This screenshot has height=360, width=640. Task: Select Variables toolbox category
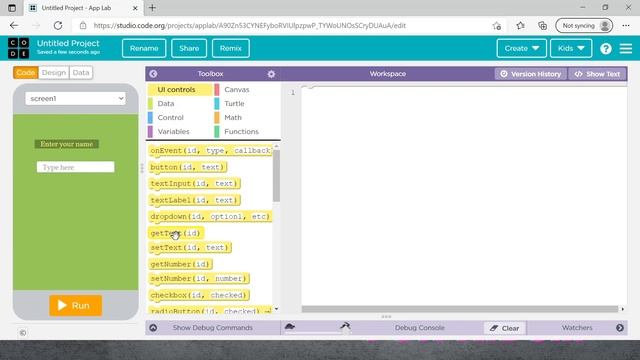pos(173,131)
